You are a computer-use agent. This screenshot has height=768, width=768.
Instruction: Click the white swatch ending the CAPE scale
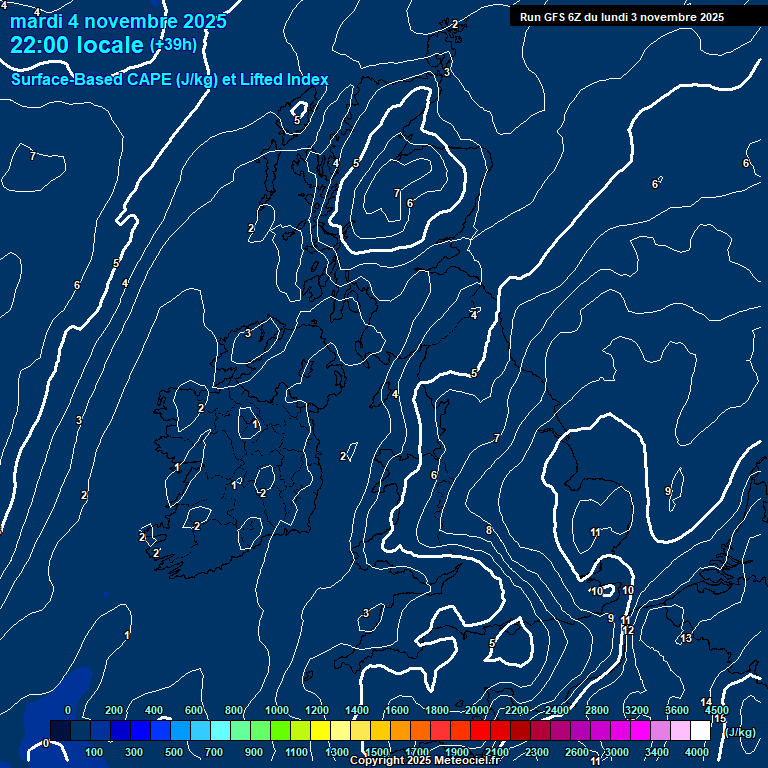click(701, 731)
